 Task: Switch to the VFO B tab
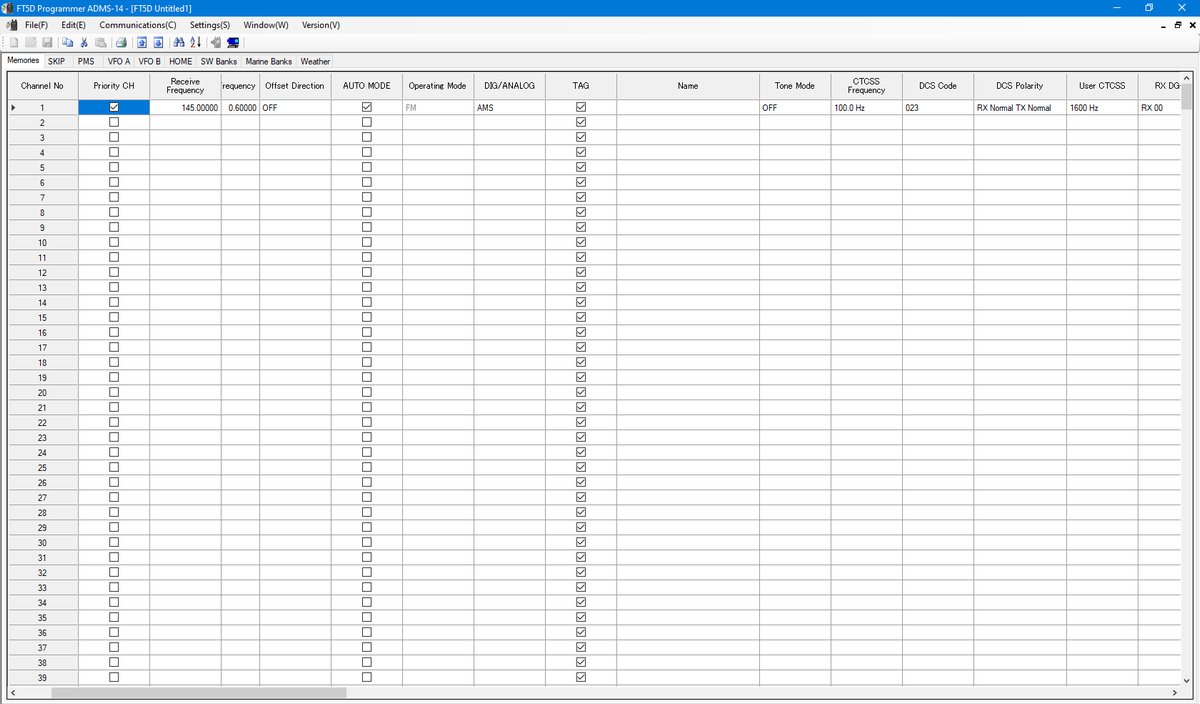point(149,61)
